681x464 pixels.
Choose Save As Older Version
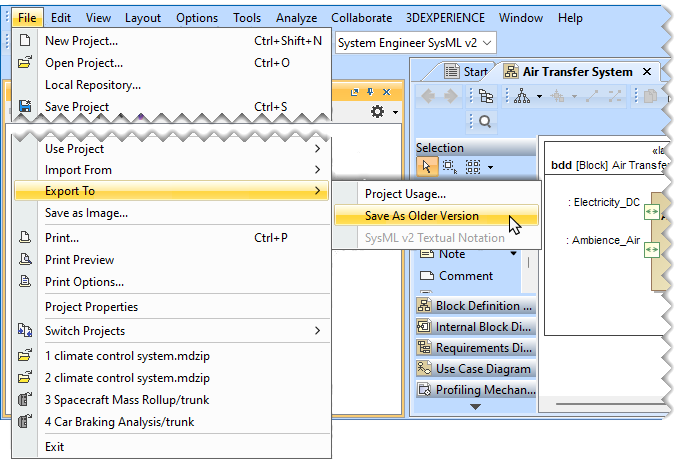(436, 215)
